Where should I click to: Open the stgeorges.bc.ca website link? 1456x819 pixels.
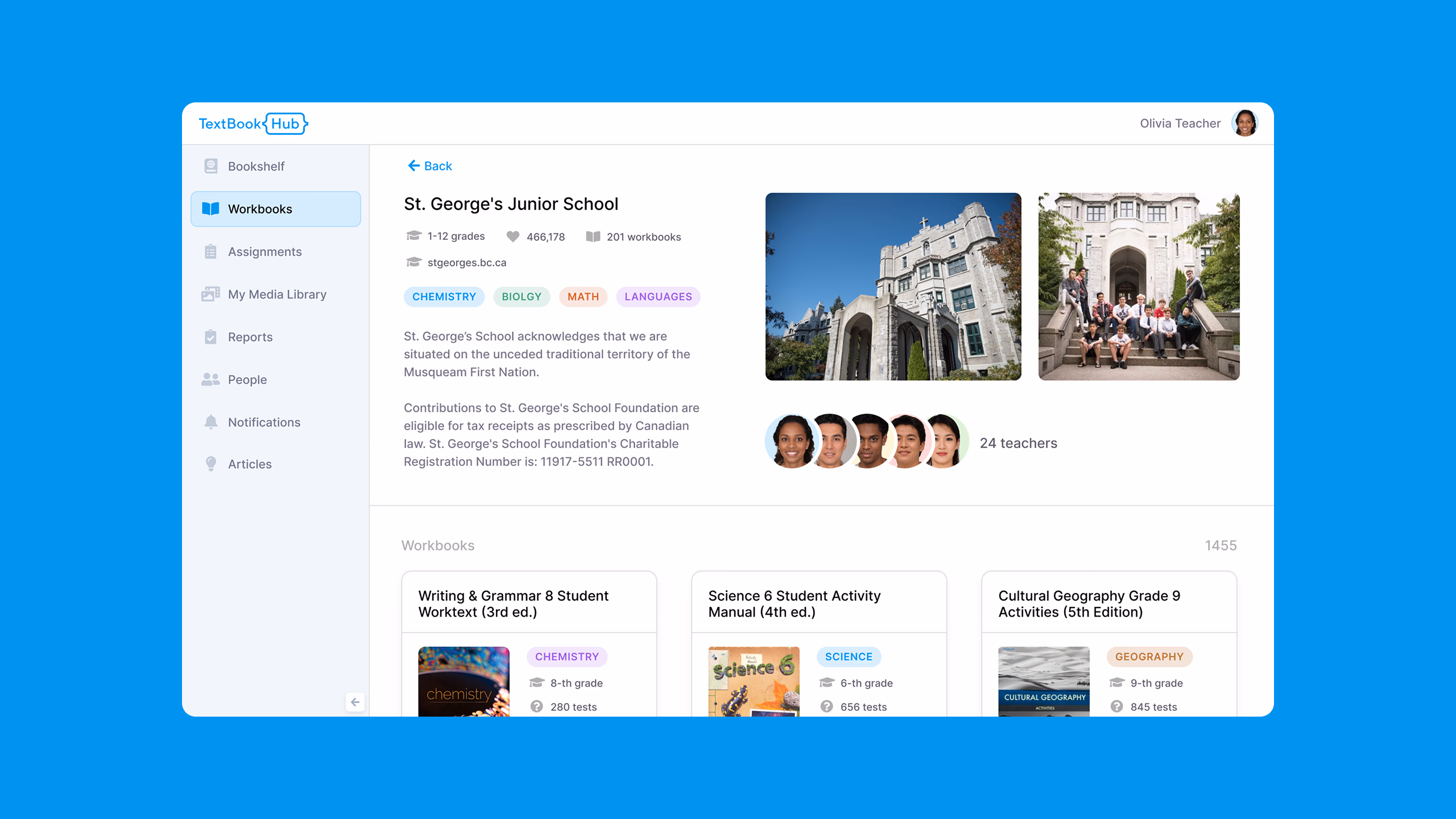coord(466,263)
